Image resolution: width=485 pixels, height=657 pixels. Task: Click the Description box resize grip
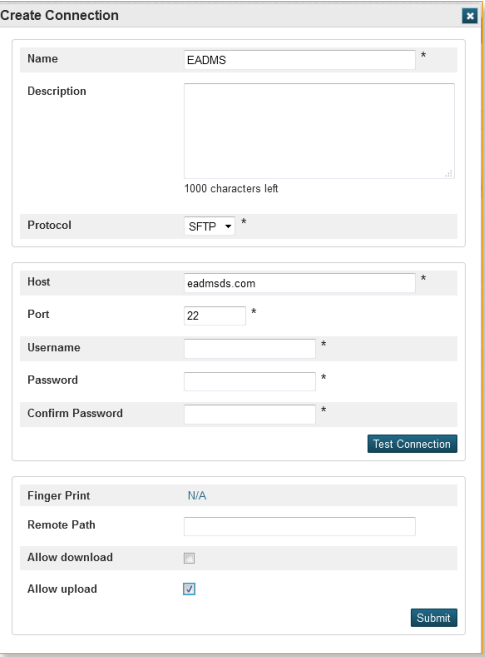pyautogui.click(x=449, y=173)
